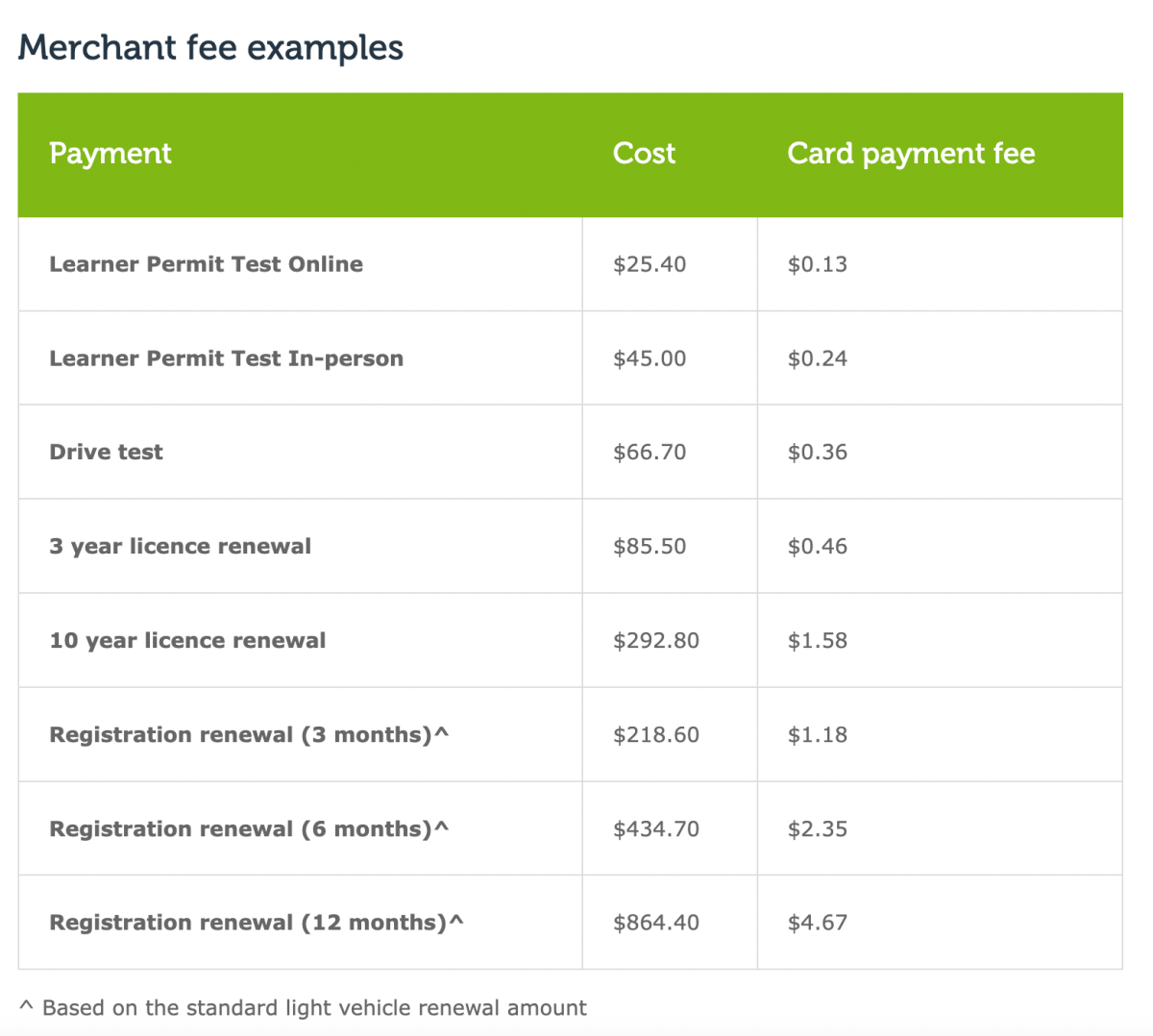Click the Drive test row label
The height and width of the screenshot is (1036, 1153).
coord(106,452)
